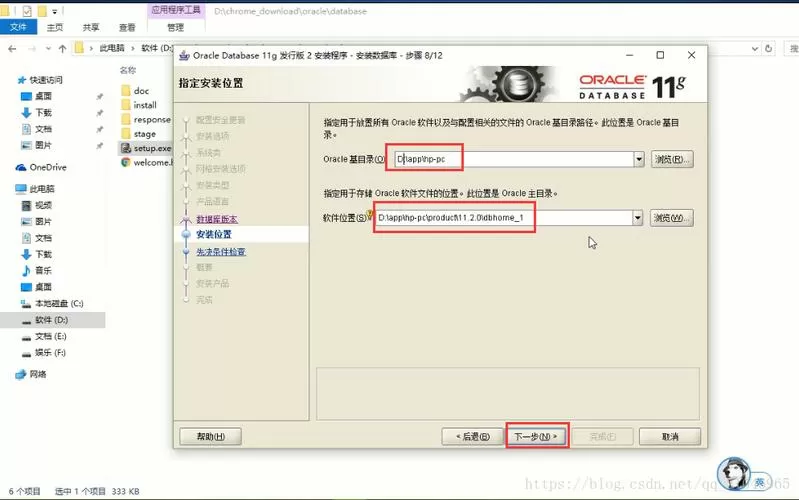Click Explorer forward navigation arrow

(32, 48)
